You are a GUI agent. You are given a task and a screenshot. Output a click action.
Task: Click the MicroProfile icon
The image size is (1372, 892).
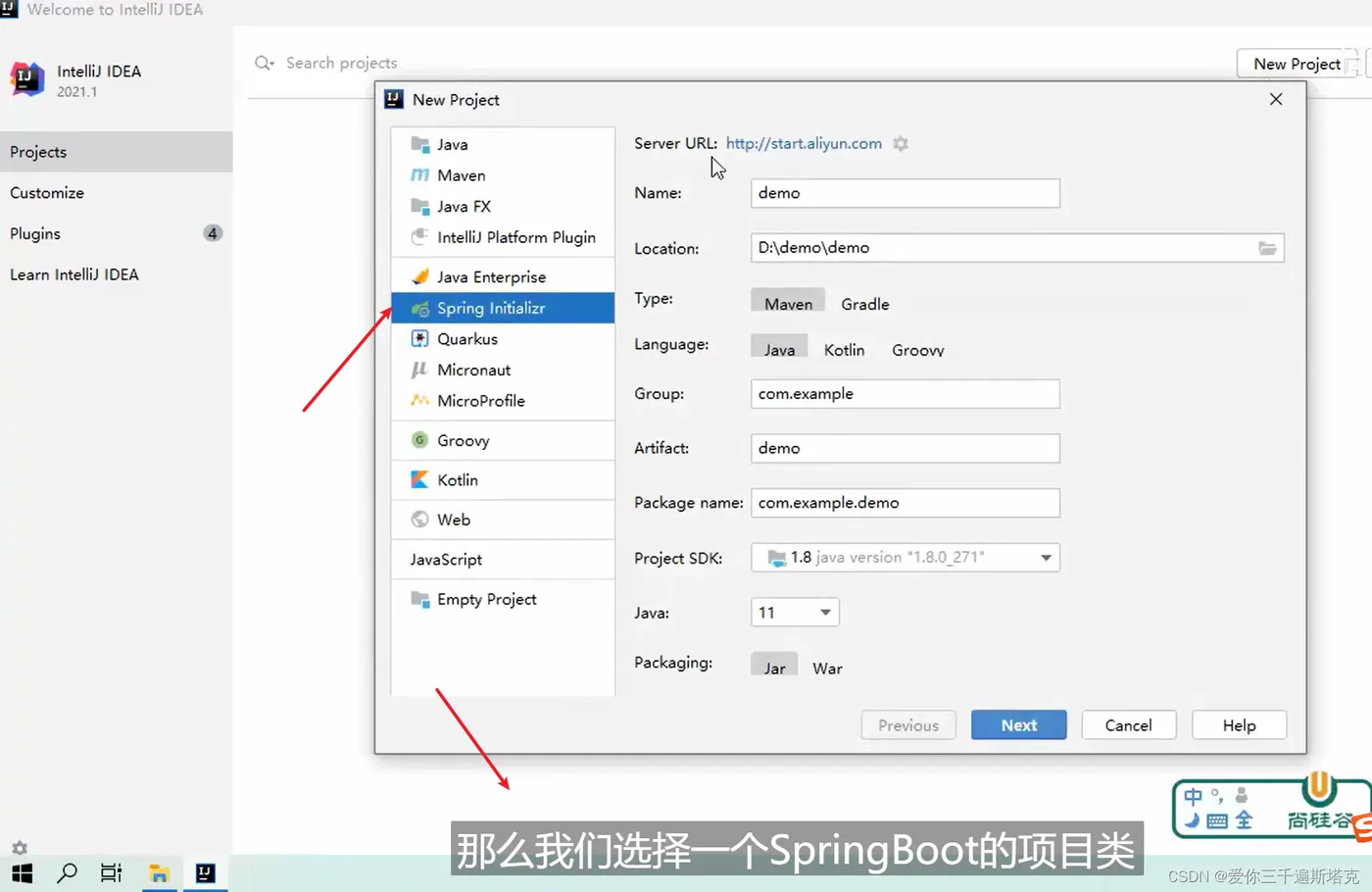coord(420,401)
